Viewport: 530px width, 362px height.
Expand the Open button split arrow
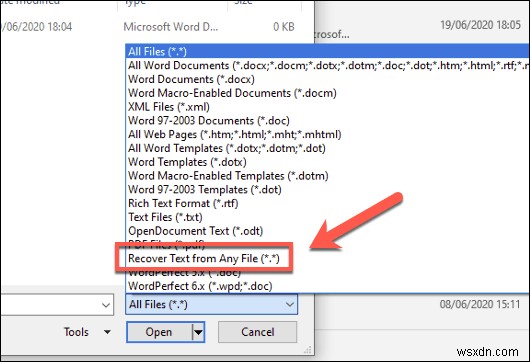(198, 332)
